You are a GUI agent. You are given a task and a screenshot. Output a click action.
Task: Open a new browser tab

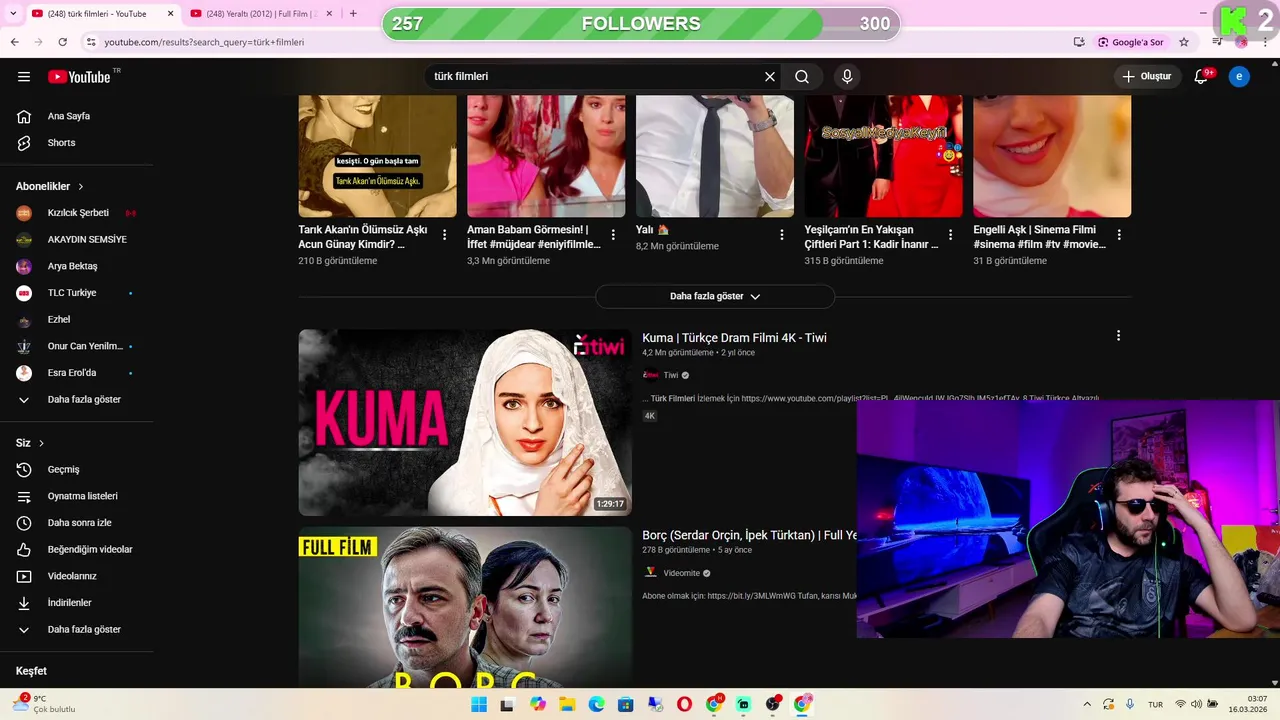[353, 14]
